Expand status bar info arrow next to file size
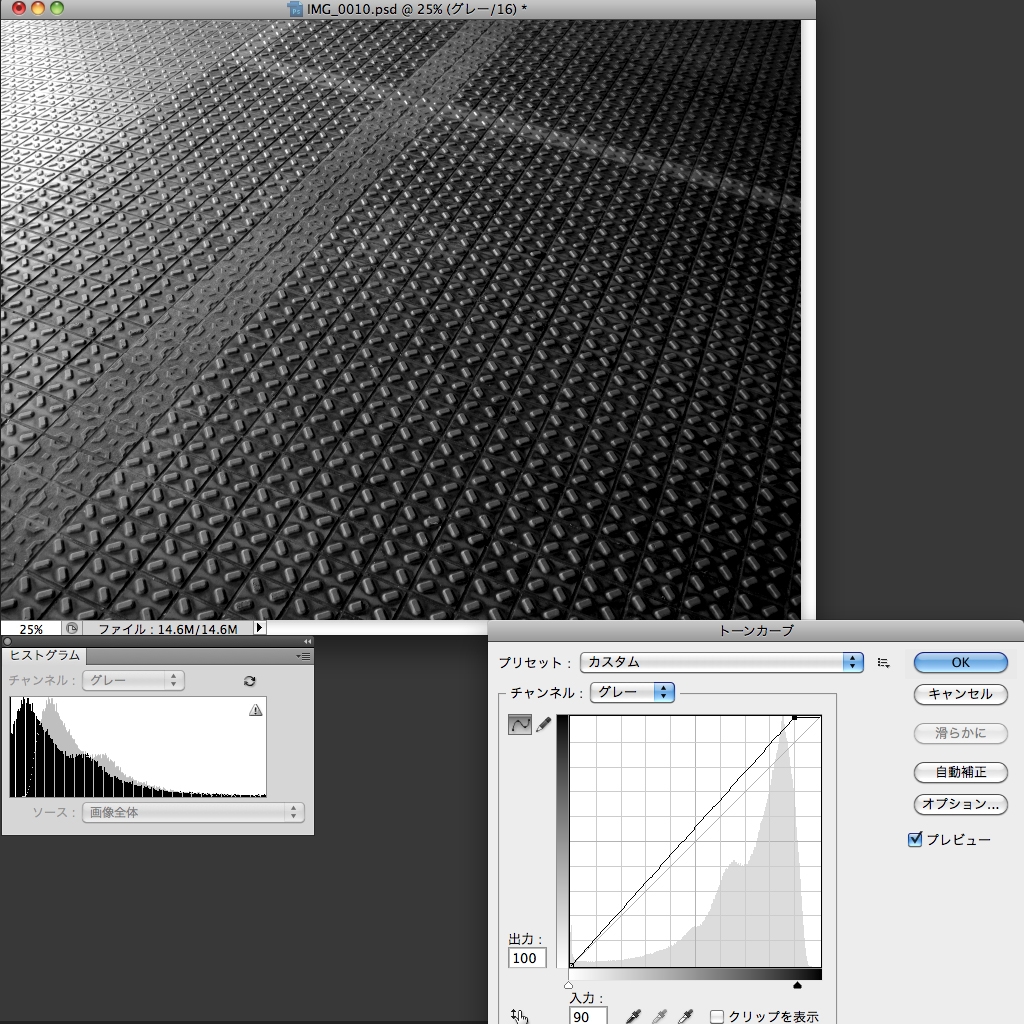 [260, 628]
